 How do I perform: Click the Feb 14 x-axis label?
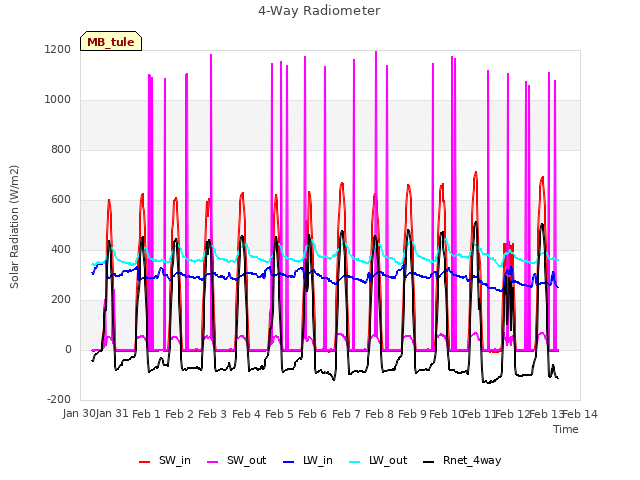pos(580,414)
